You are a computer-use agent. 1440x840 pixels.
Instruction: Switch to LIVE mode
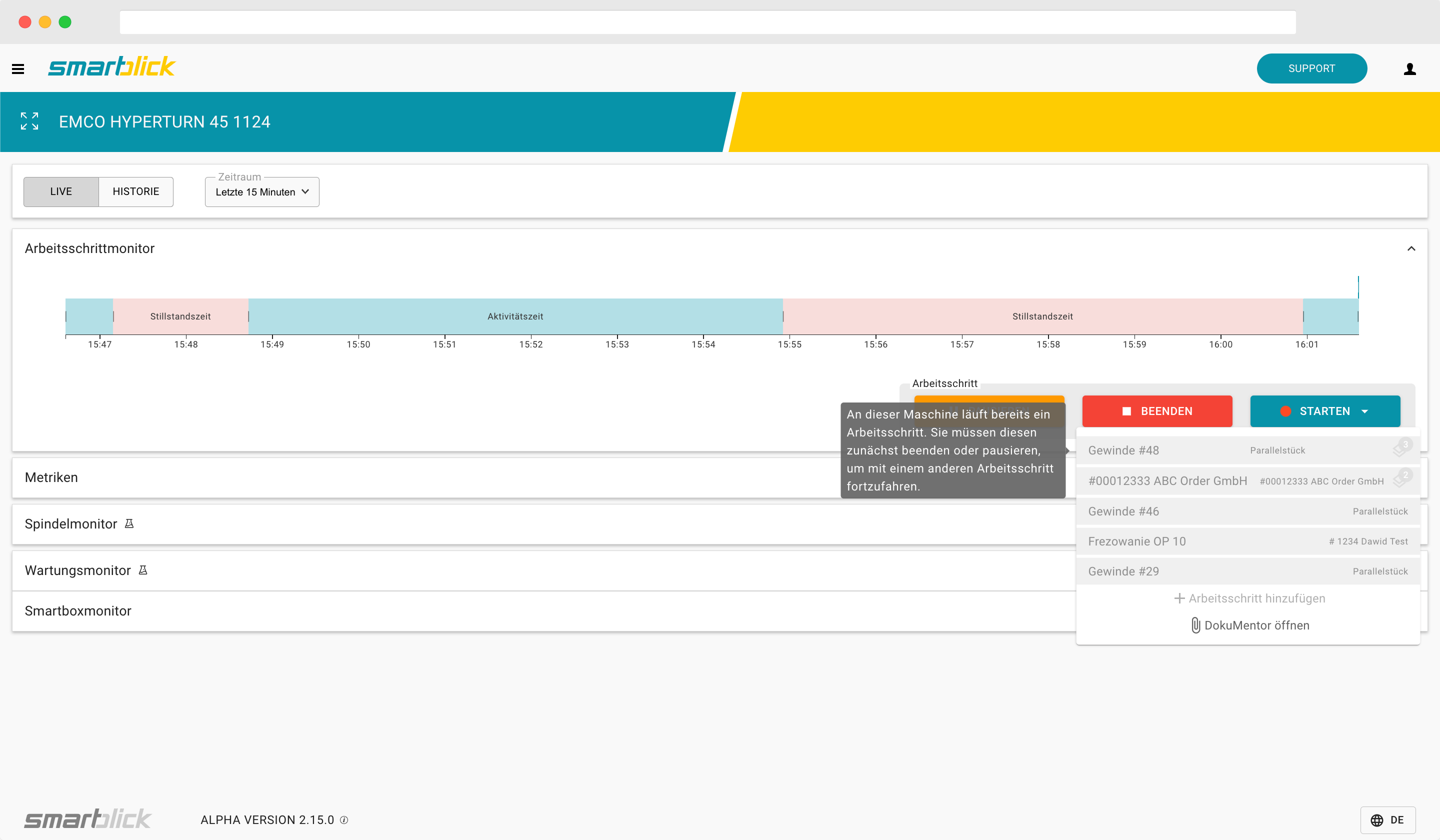coord(60,191)
